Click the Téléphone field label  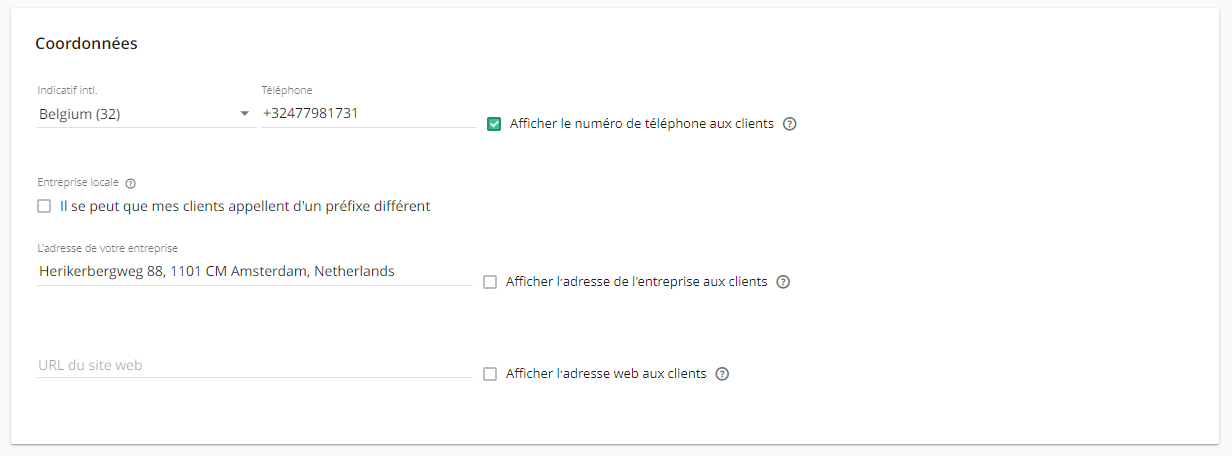tap(287, 90)
